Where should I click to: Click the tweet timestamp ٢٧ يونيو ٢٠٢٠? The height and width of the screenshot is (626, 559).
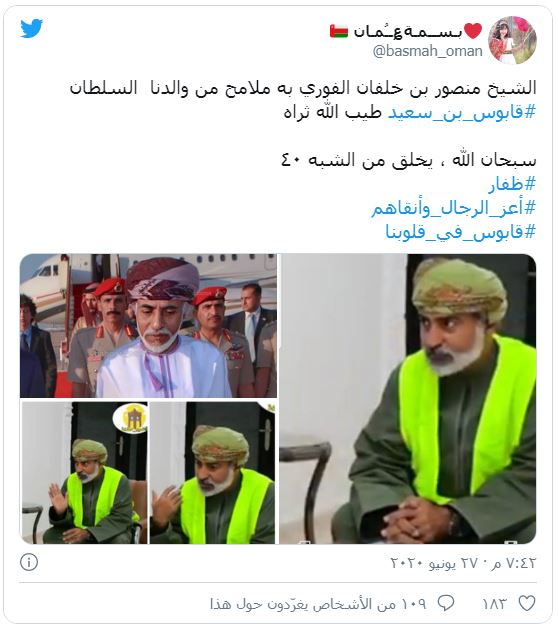coord(463,563)
